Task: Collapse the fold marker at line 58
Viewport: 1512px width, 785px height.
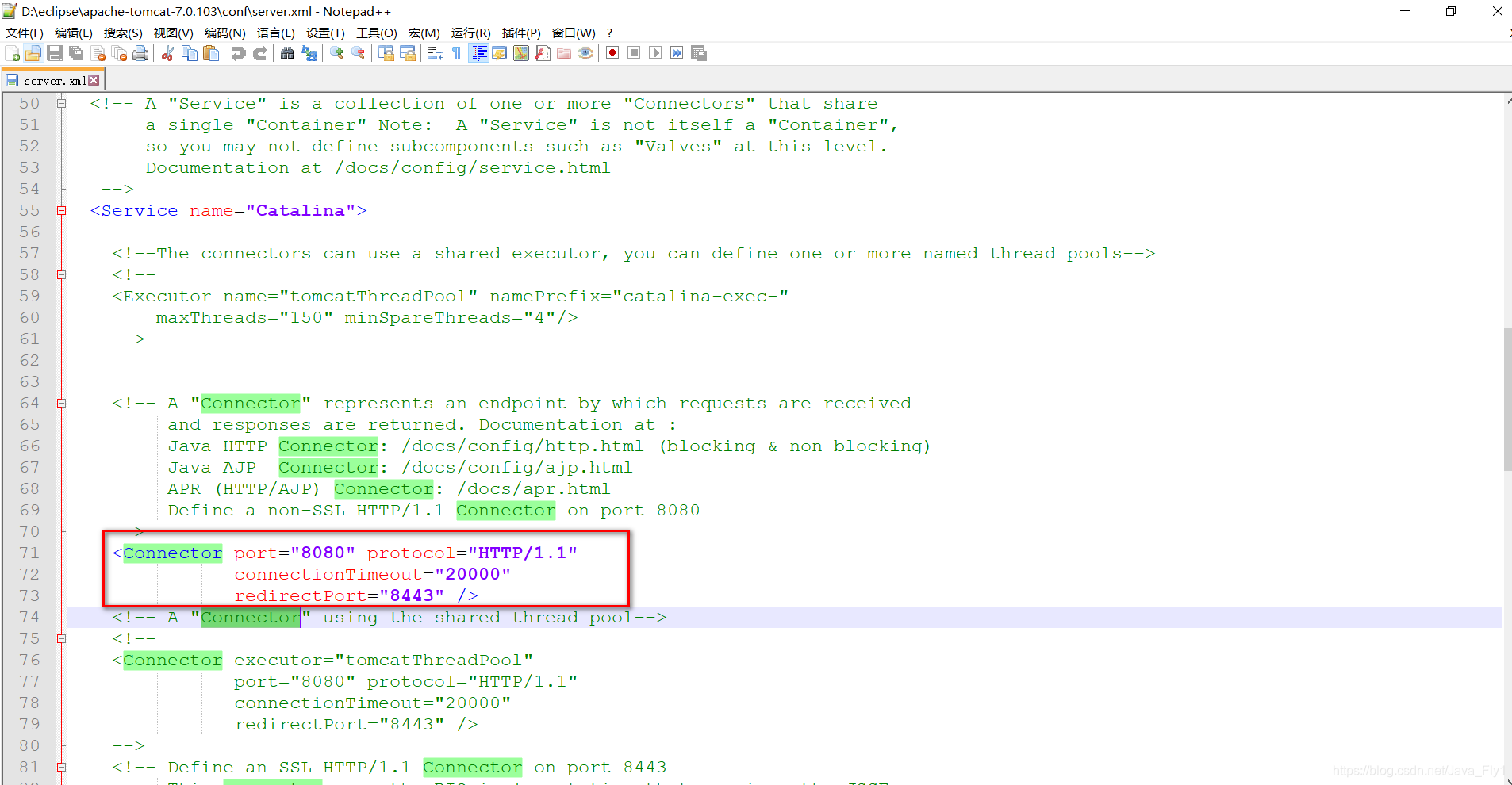Action: (61, 274)
